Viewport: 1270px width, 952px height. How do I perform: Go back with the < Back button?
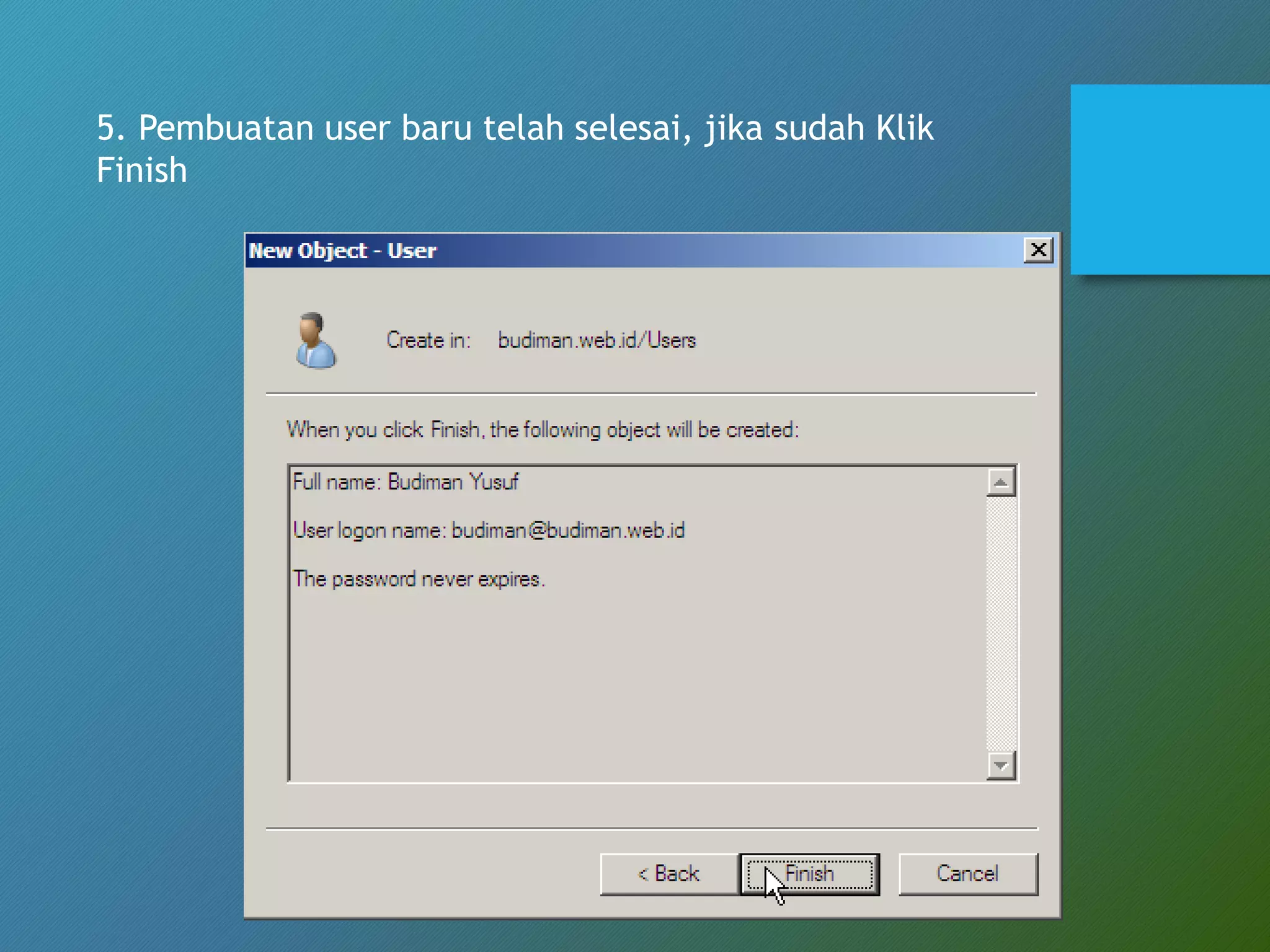(x=670, y=874)
